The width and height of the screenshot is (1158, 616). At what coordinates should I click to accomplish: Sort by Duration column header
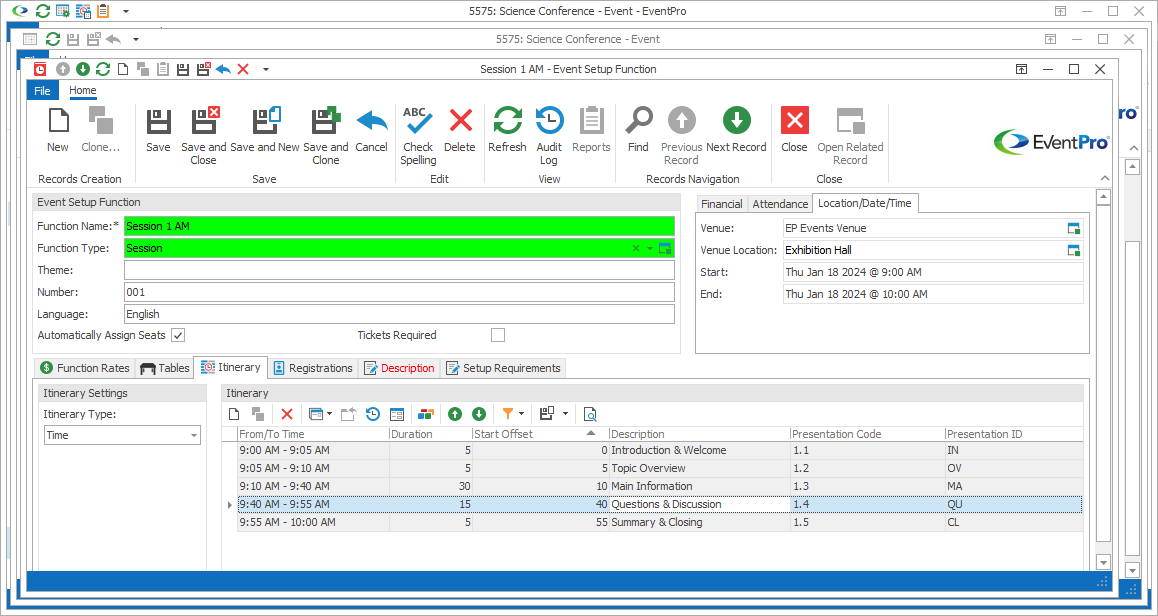431,434
